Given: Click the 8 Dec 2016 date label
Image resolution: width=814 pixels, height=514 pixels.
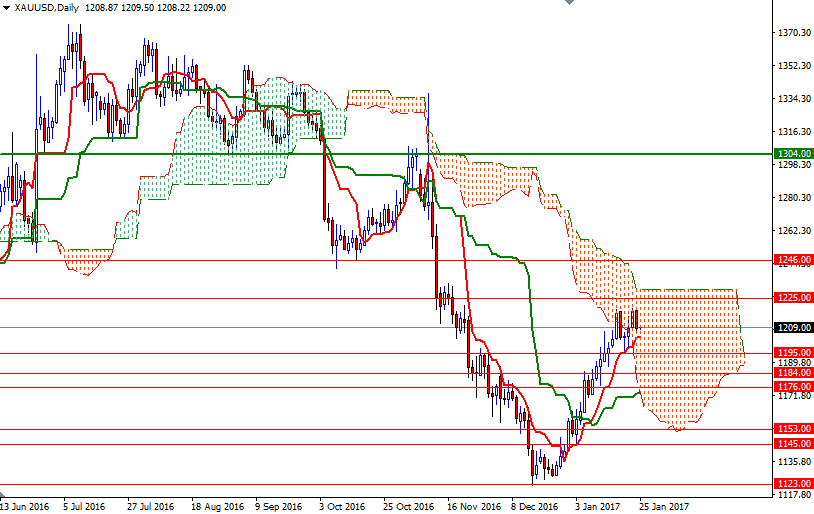Looking at the screenshot, I should tap(534, 507).
